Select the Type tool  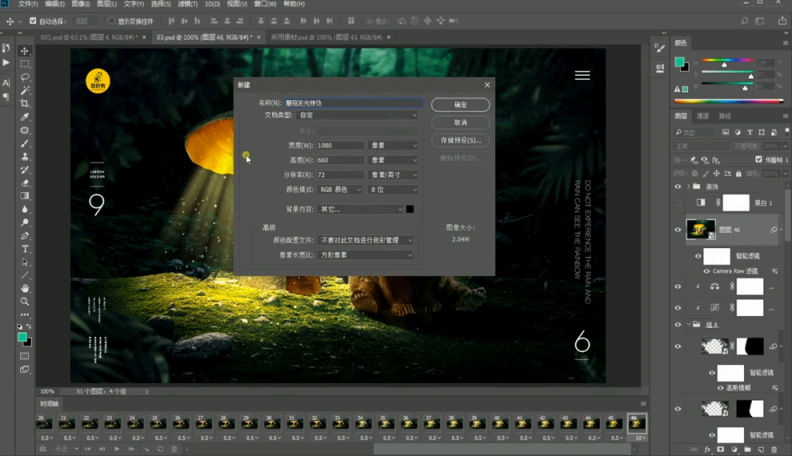click(25, 248)
